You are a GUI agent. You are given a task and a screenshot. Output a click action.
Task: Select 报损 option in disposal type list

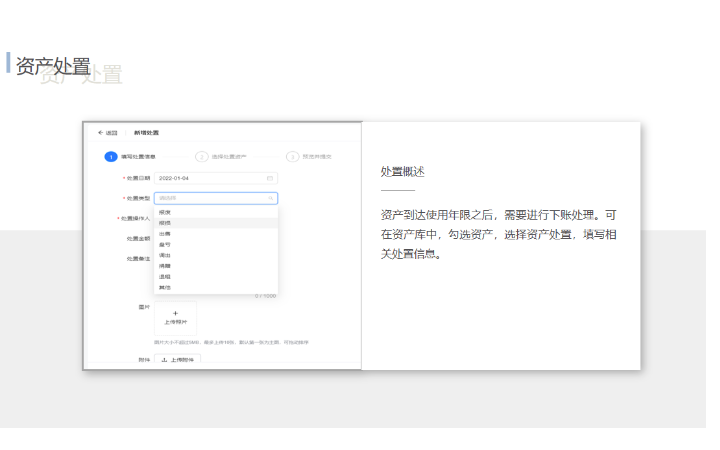[165, 223]
